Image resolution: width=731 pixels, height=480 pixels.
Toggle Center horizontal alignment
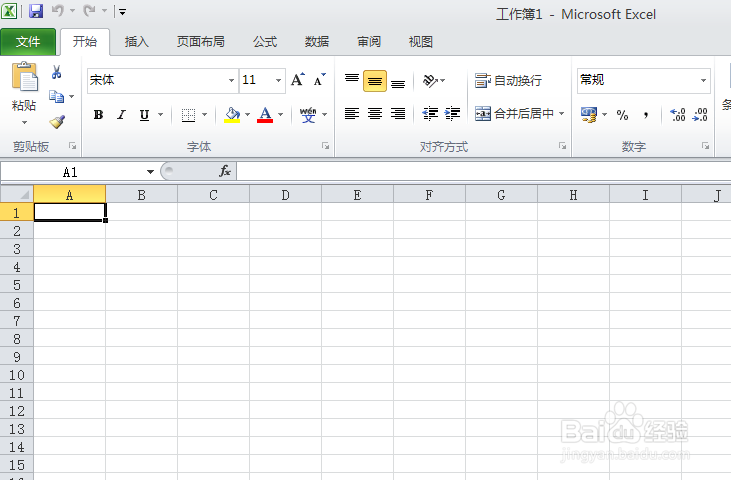[375, 114]
